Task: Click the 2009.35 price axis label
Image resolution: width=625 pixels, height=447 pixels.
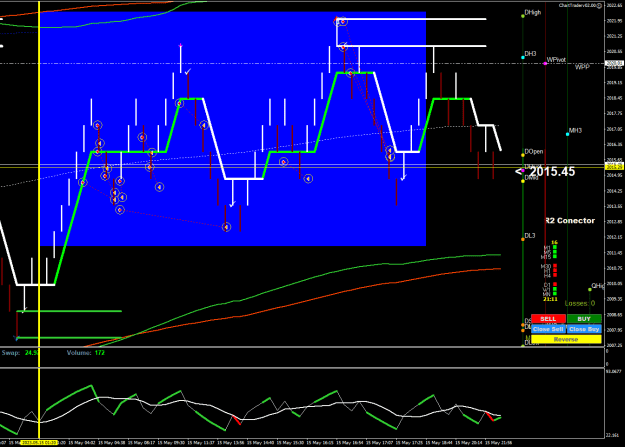Action: pyautogui.click(x=614, y=299)
